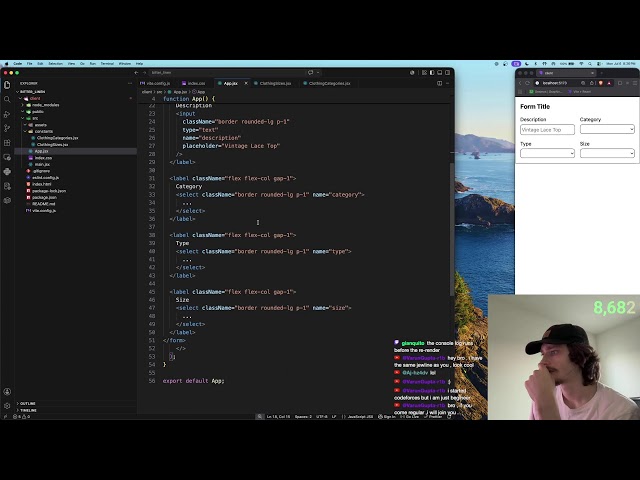The image size is (640, 480).
Task: Collapse the client folder
Action: [35, 98]
